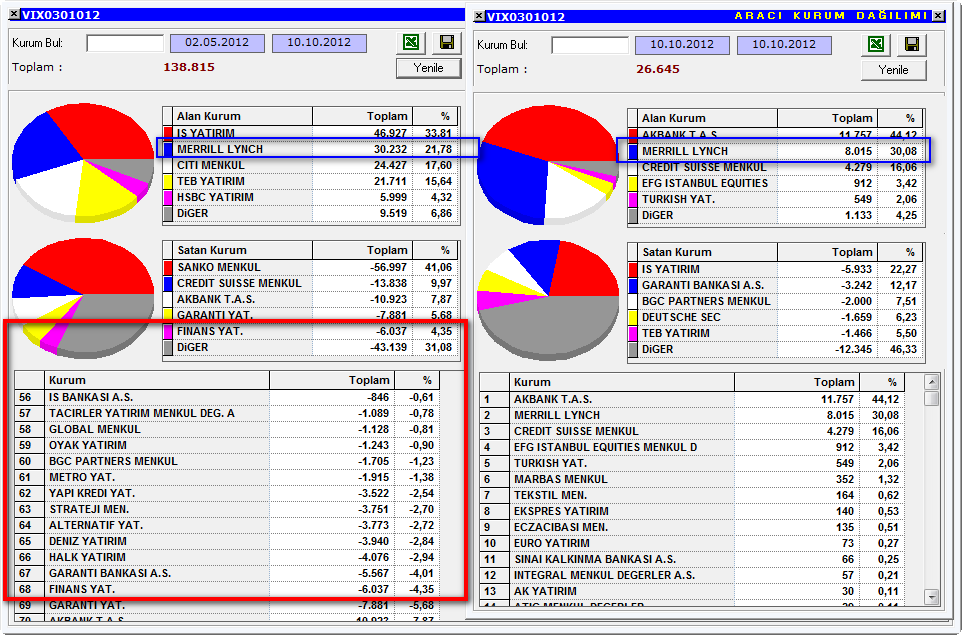
Task: Click scrollbar down arrow in right Kurum list
Action: click(931, 596)
